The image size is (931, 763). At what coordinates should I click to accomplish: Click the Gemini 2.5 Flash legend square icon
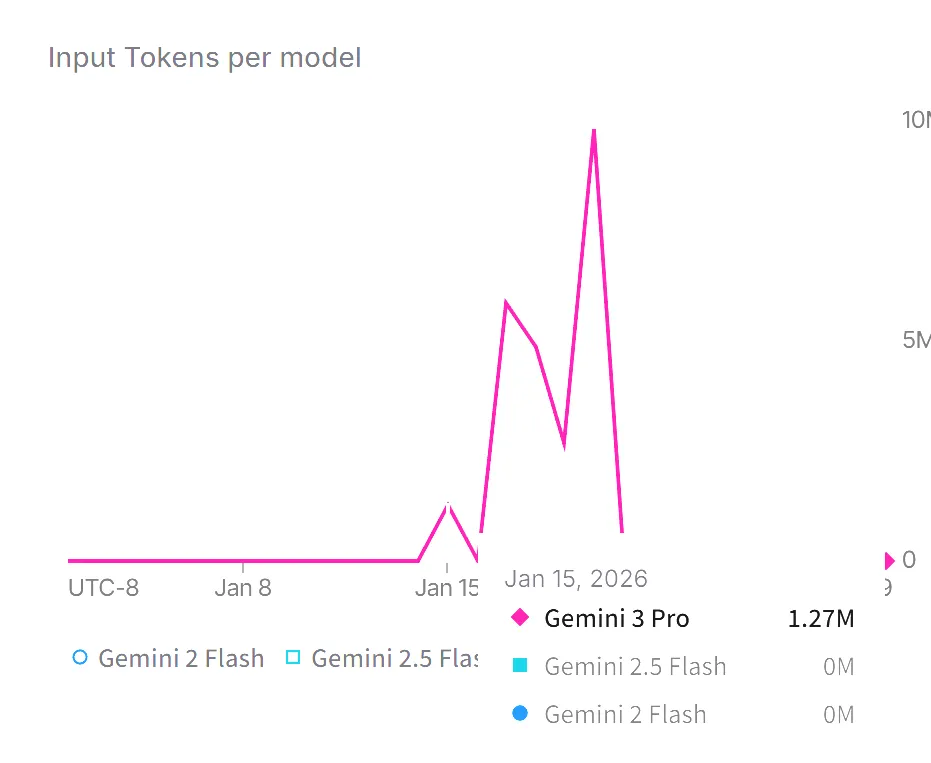point(293,658)
